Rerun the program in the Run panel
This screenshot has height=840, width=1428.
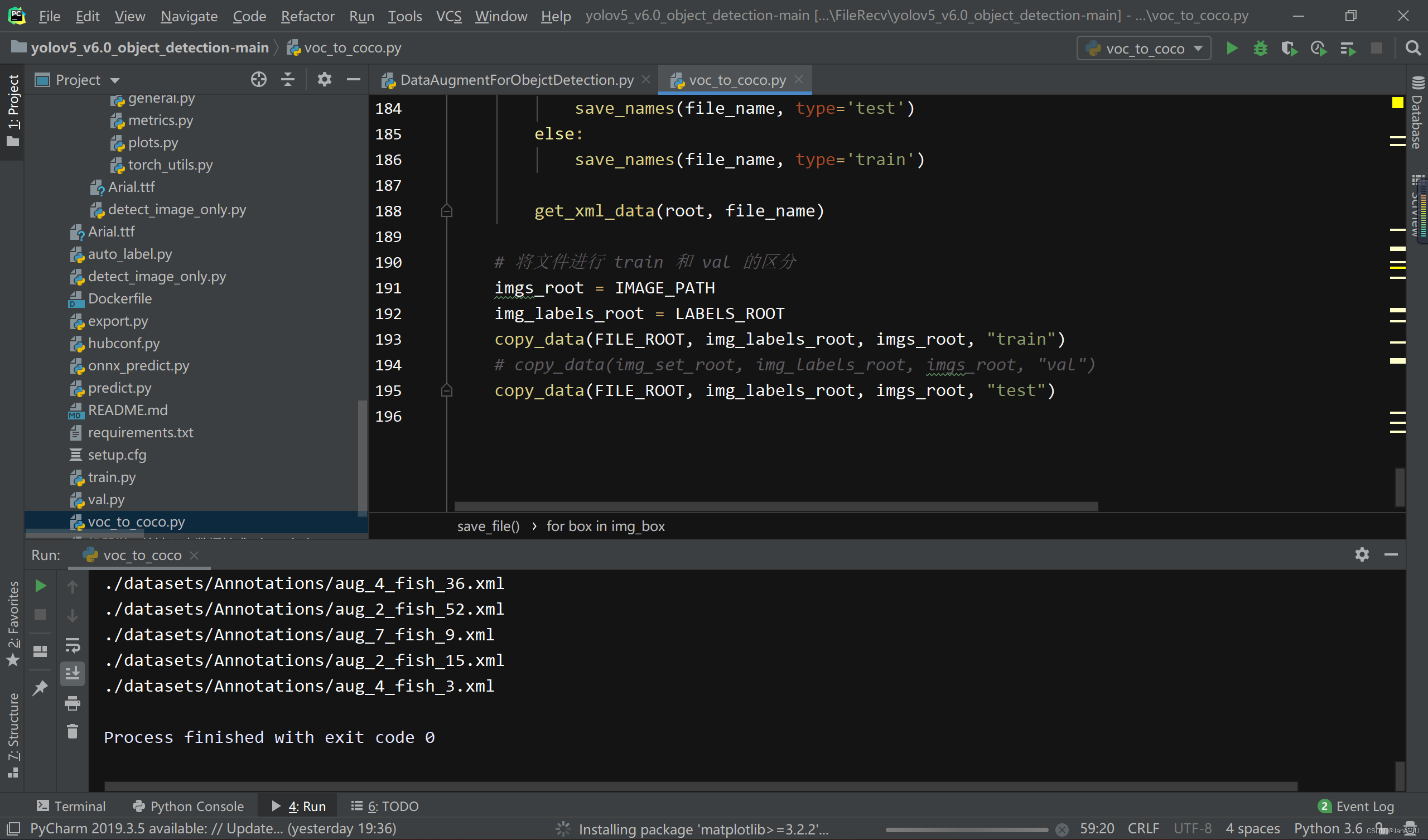(x=40, y=586)
